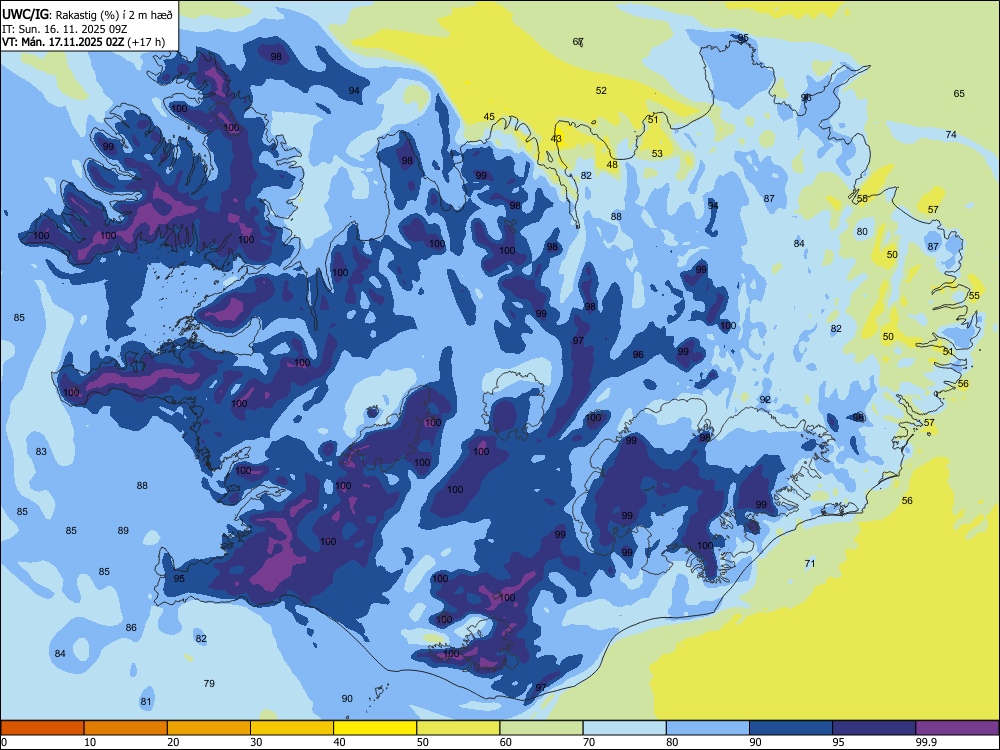Click the '30' legend scale label

(x=256, y=742)
